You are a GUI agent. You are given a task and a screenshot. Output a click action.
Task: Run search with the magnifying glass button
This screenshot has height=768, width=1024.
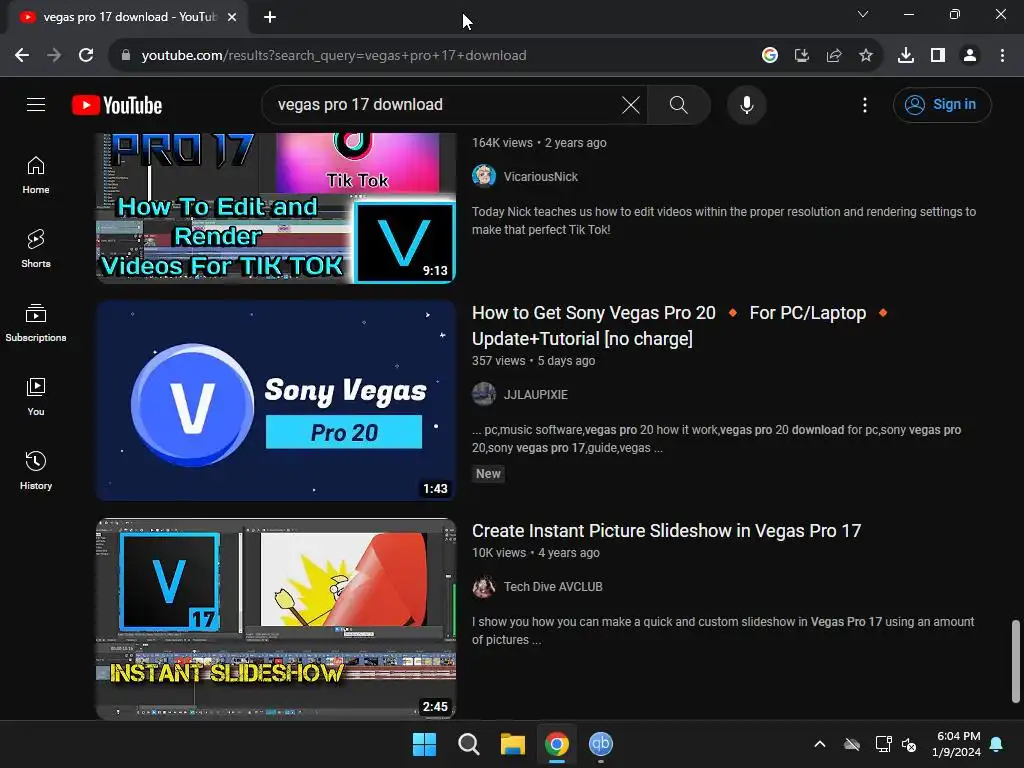coord(679,104)
